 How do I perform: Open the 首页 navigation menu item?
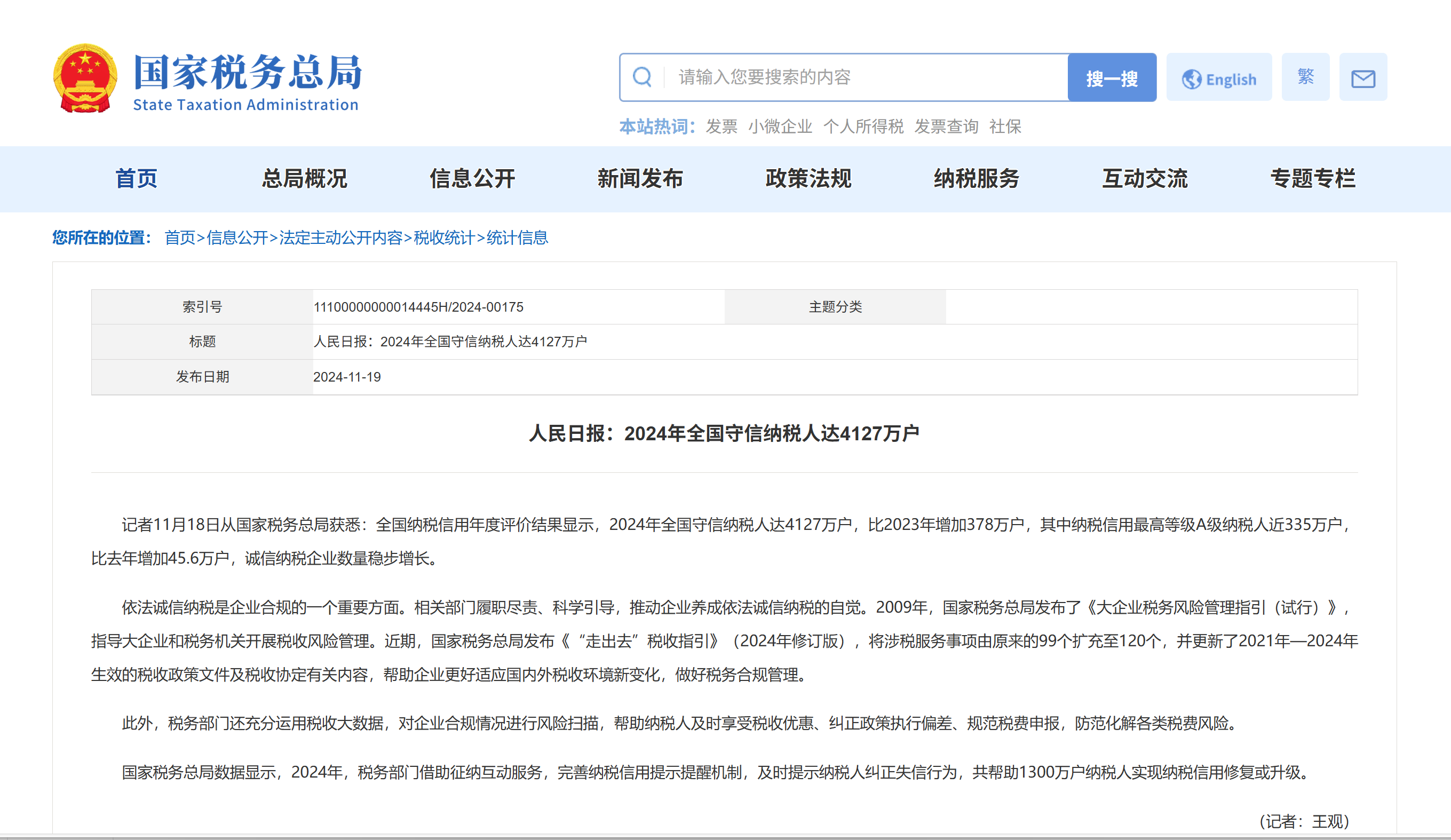tap(137, 178)
